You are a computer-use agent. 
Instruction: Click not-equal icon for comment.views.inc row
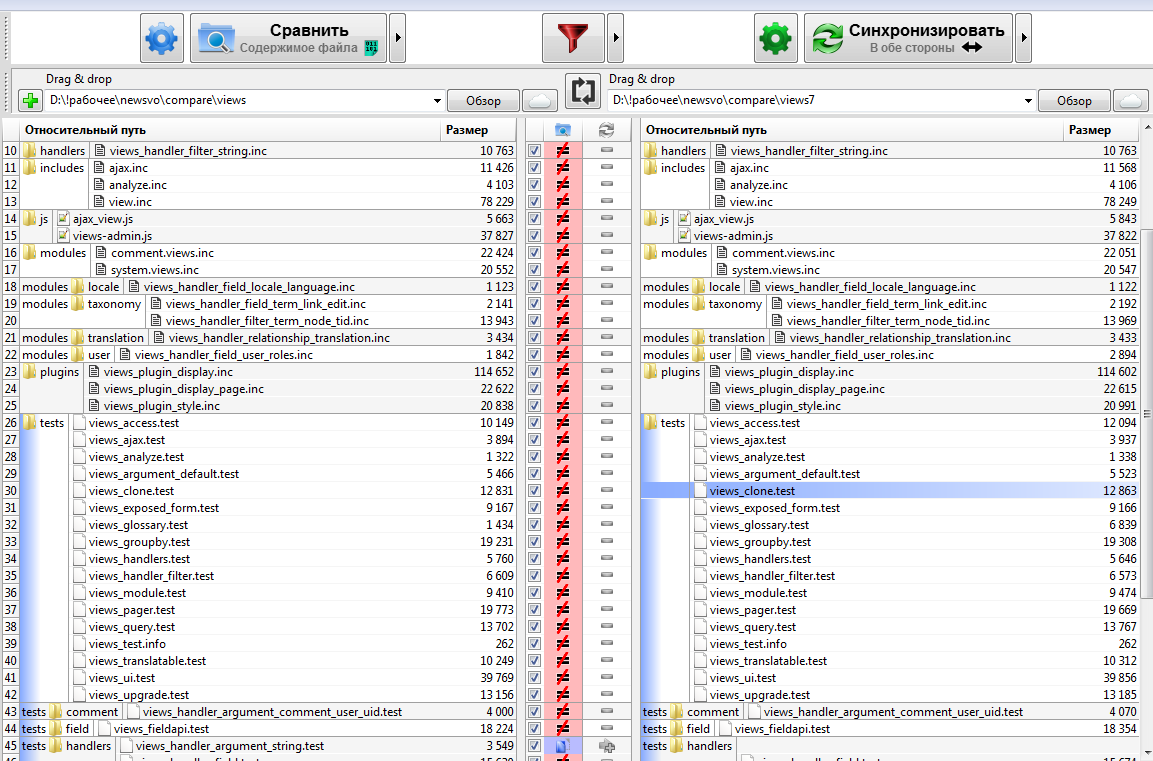pos(563,252)
